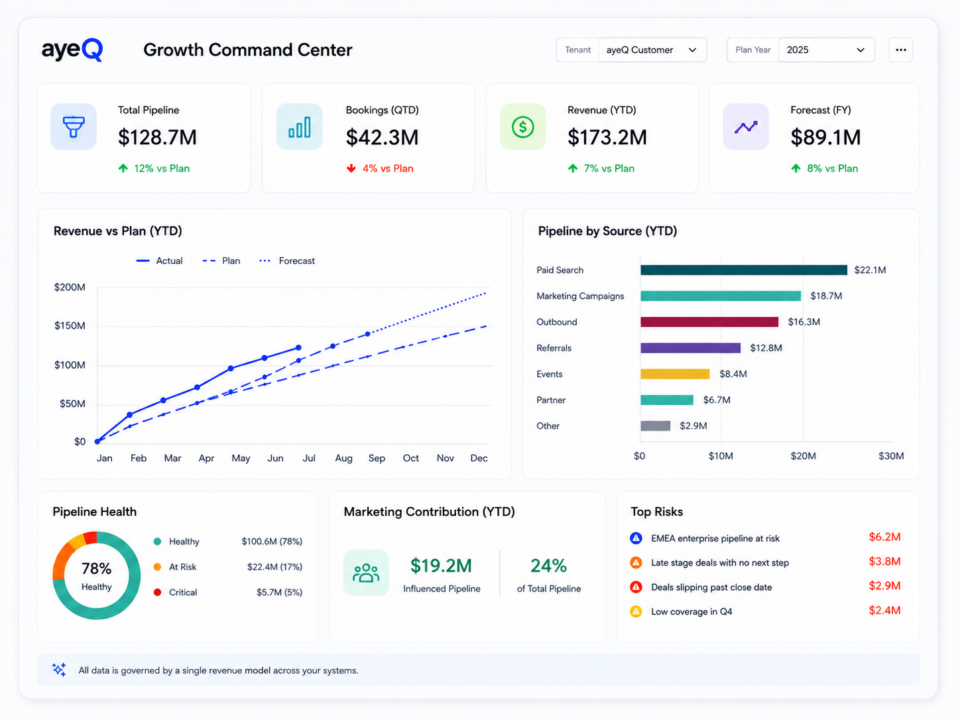The image size is (960, 720).
Task: Open the Tenant ayeQ Customer dropdown
Action: tap(652, 50)
